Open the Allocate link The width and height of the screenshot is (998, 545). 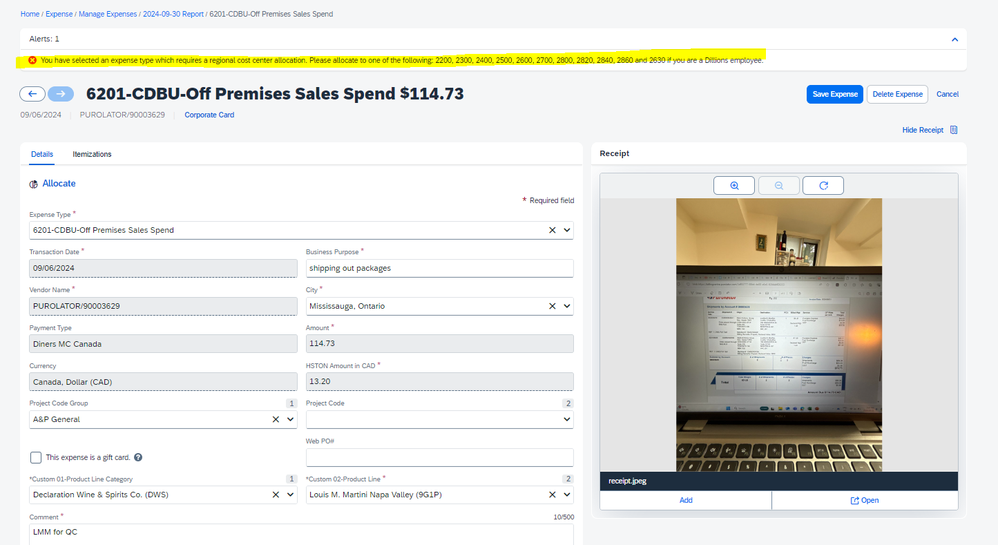coord(59,183)
